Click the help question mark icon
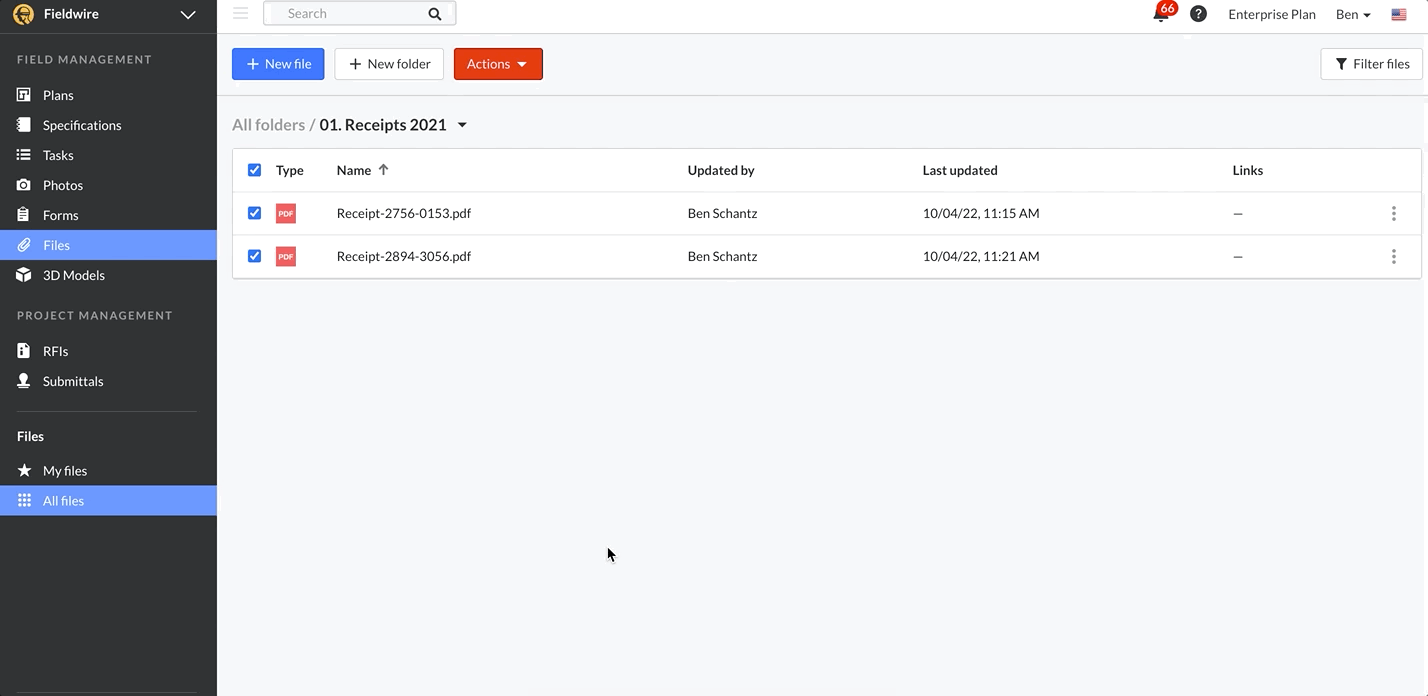The width and height of the screenshot is (1428, 696). coord(1198,14)
